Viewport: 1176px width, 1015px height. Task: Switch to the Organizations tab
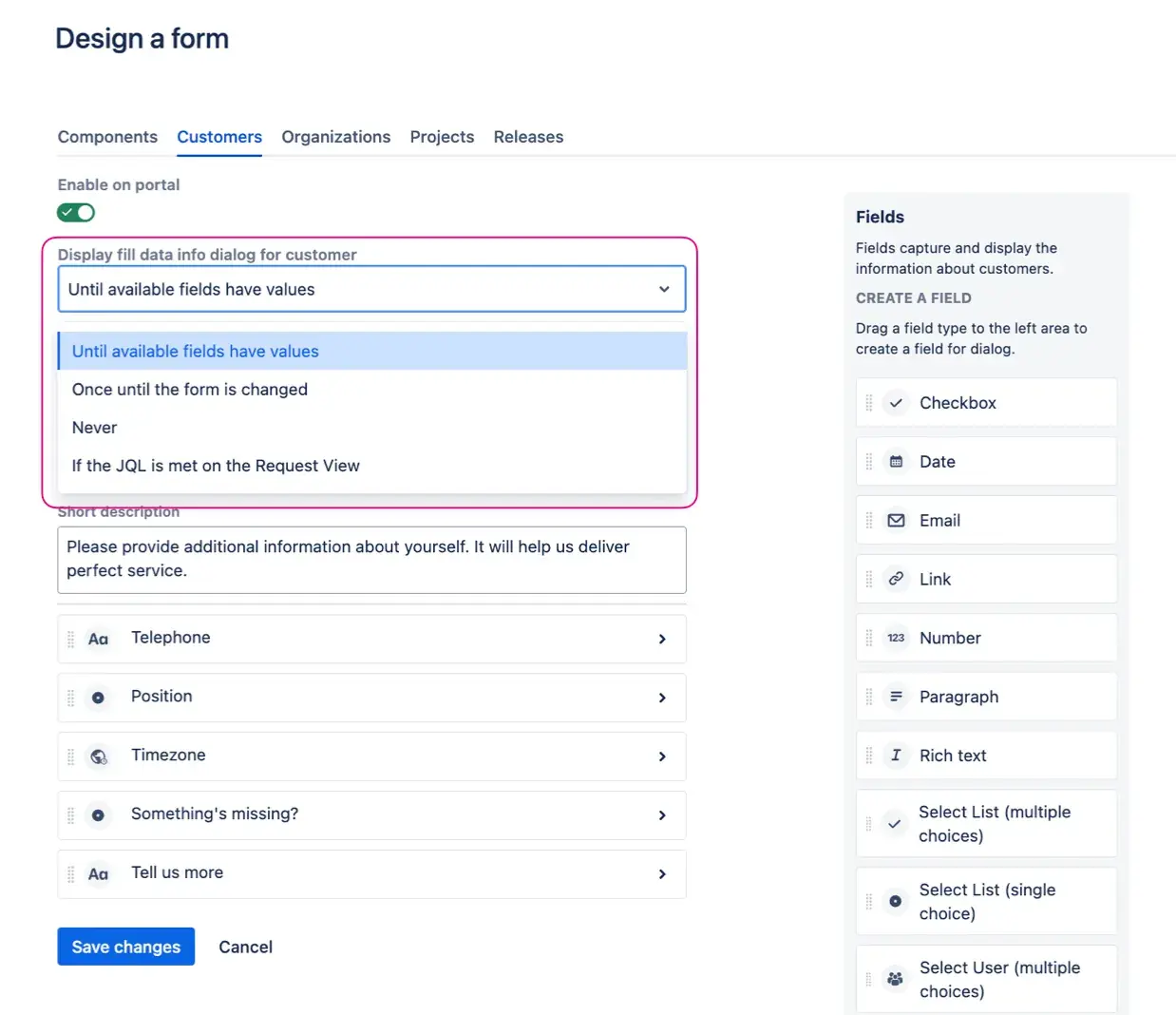pyautogui.click(x=335, y=137)
